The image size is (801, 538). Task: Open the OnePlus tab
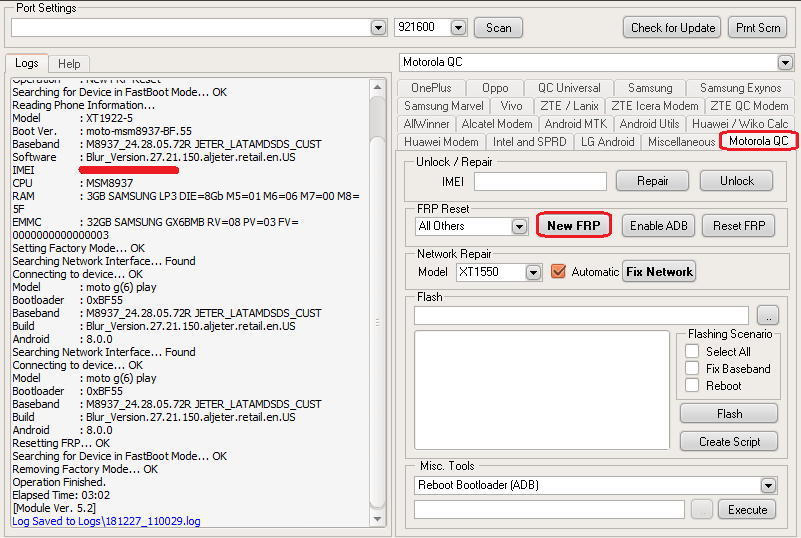point(431,88)
